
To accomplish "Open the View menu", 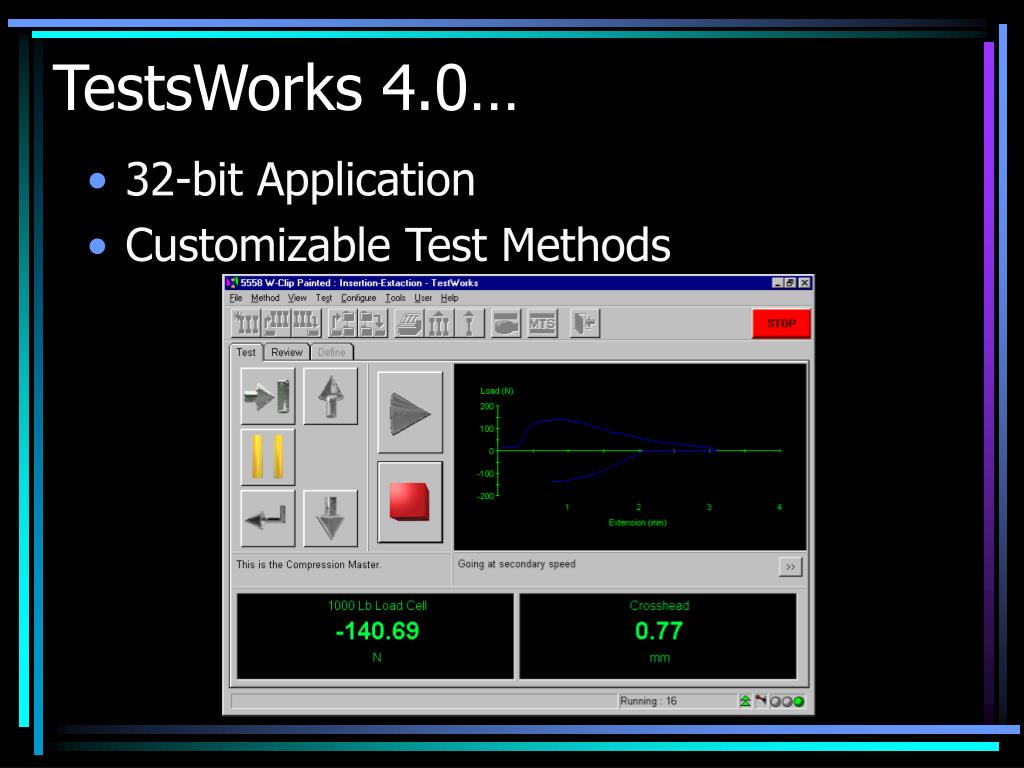I will coord(297,298).
